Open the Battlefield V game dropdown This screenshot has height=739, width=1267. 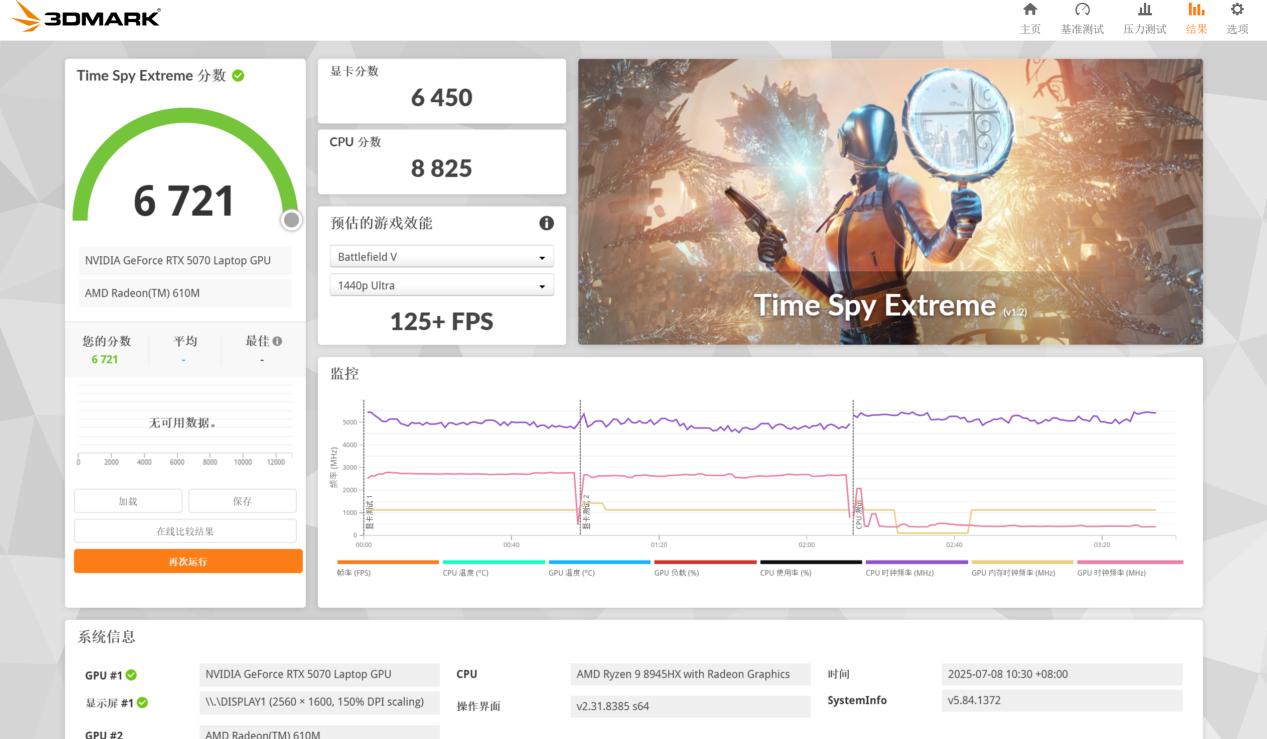tap(441, 257)
